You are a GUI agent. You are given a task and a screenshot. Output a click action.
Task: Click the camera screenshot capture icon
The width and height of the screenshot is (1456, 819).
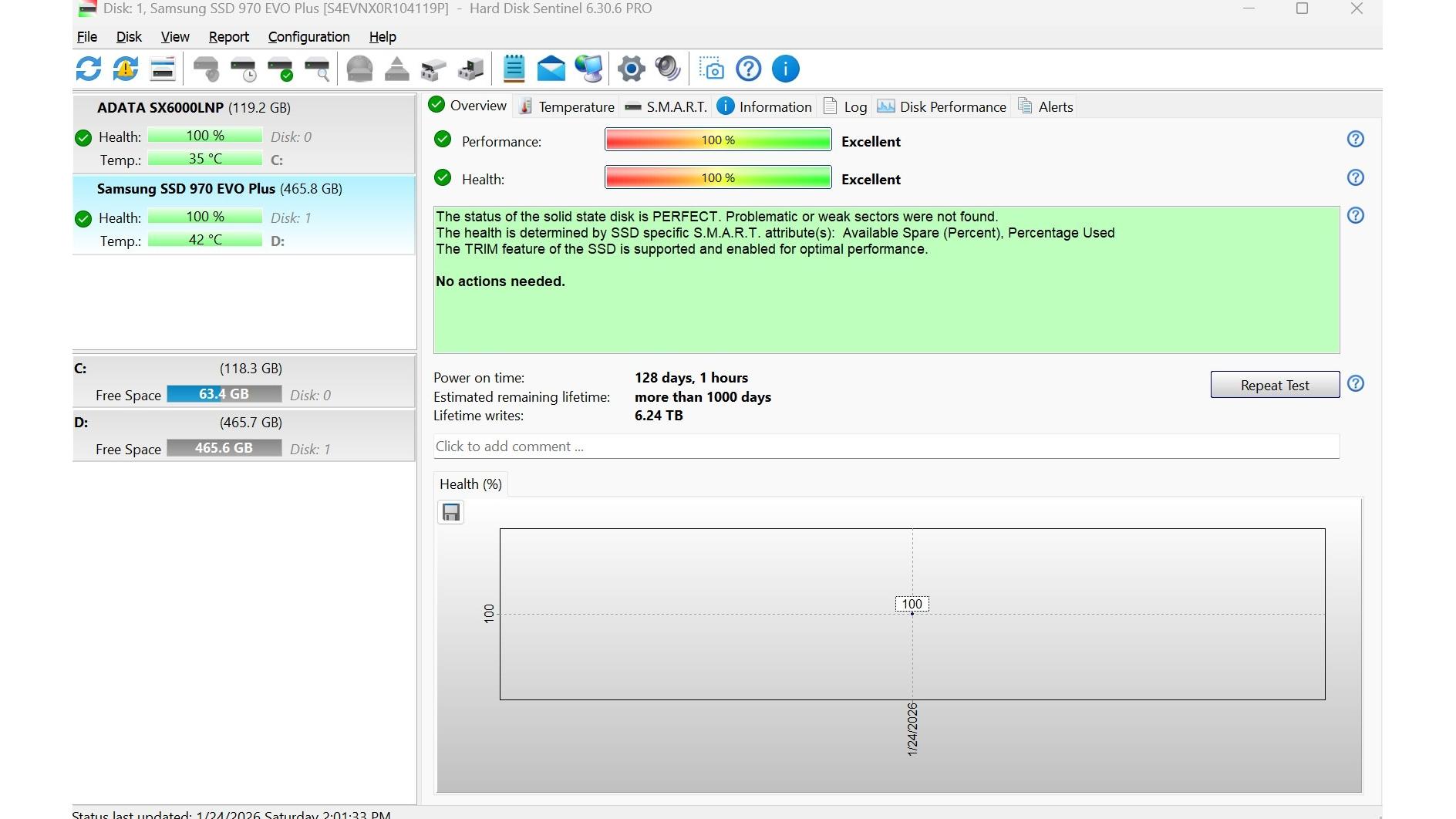click(x=712, y=69)
